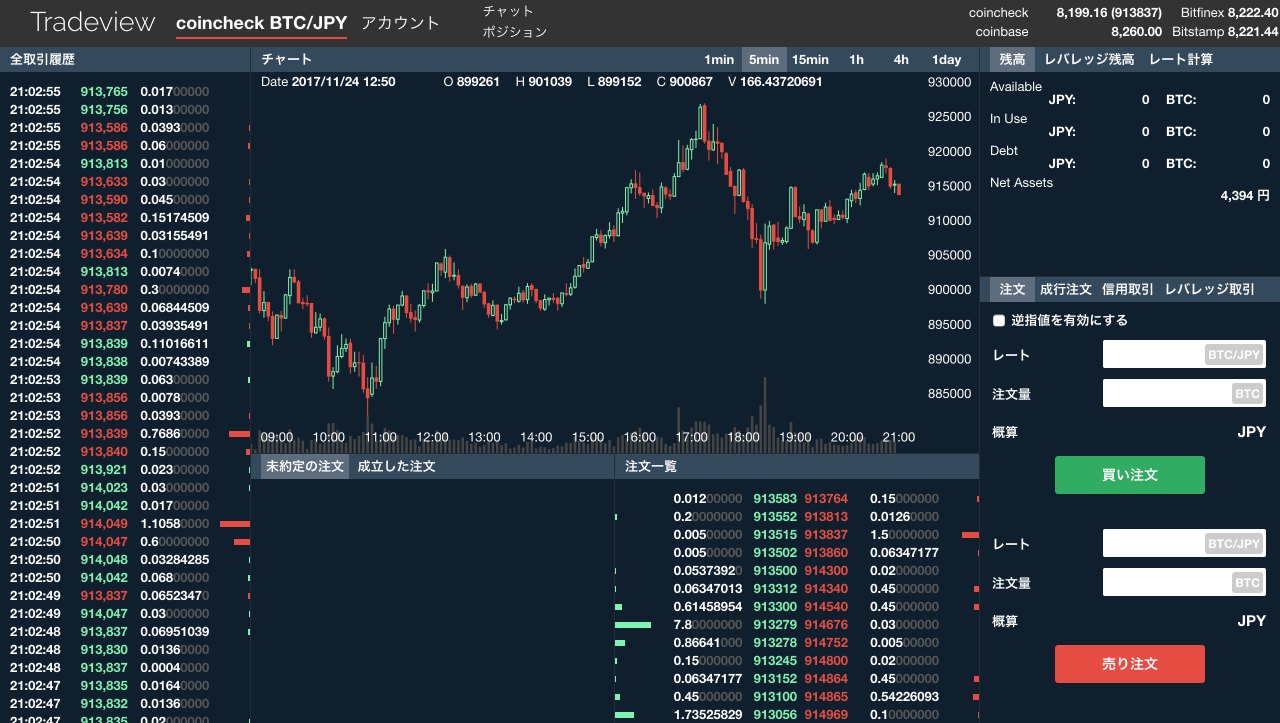1280x723 pixels.
Task: Click the Net Assets value 4,394 円
Action: pos(1245,196)
